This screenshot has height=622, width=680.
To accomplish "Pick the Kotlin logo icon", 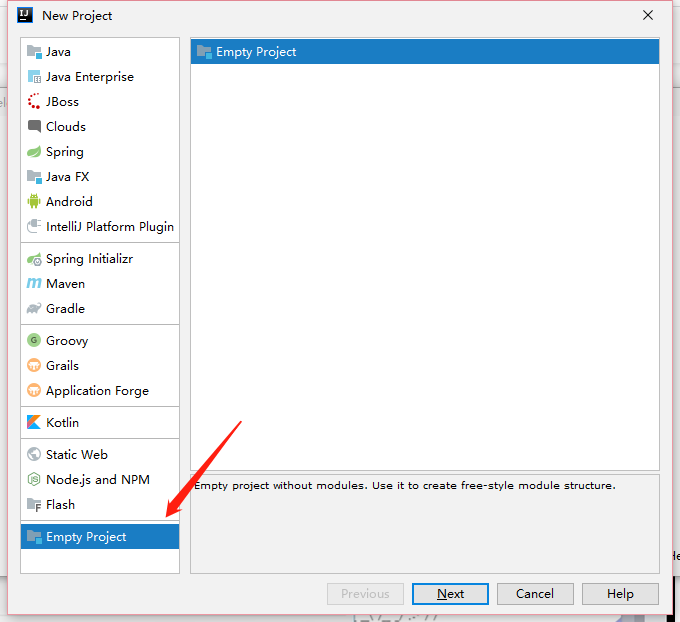I will [34, 422].
